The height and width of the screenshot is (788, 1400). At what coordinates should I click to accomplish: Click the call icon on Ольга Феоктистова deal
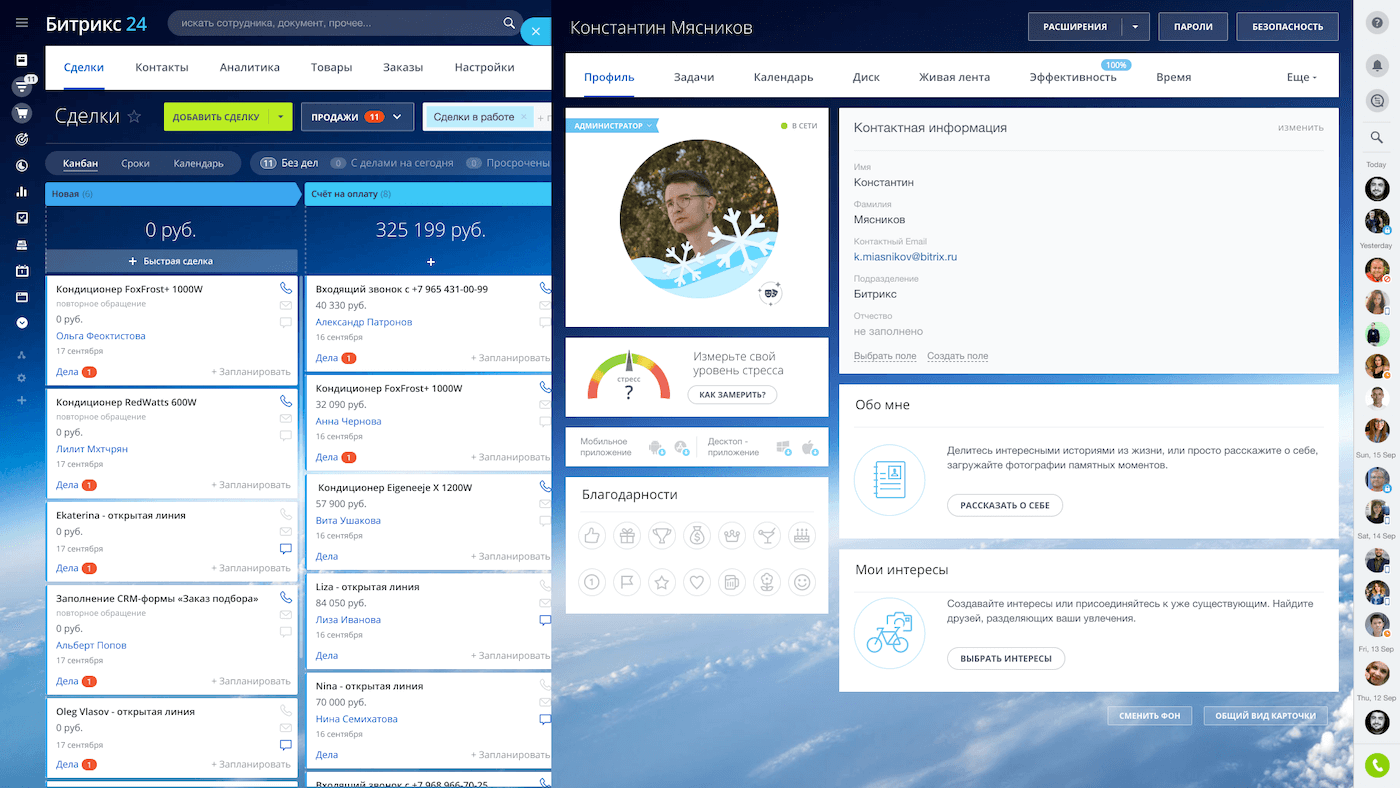coord(285,288)
